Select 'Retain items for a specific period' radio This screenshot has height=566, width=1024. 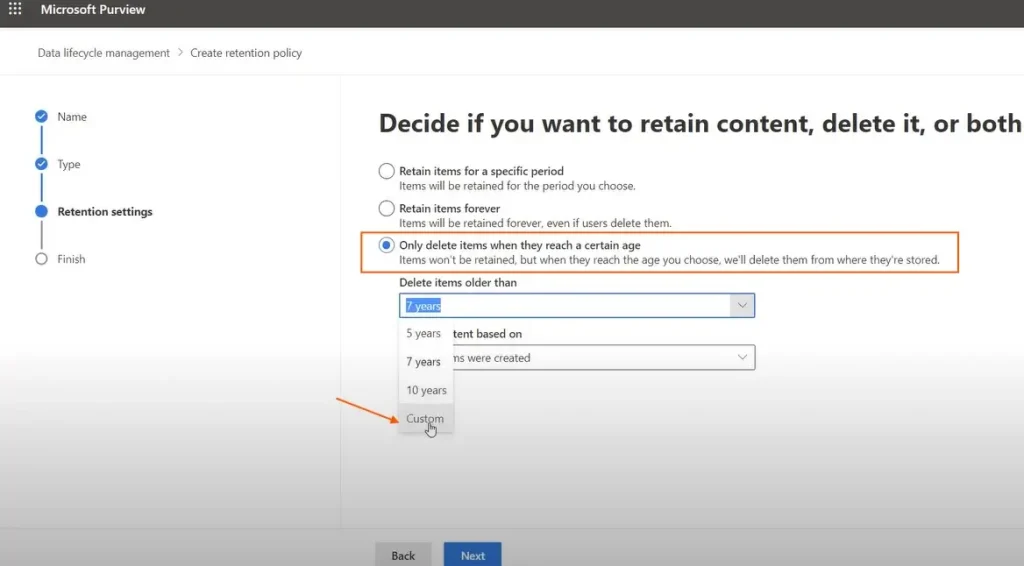pos(387,171)
